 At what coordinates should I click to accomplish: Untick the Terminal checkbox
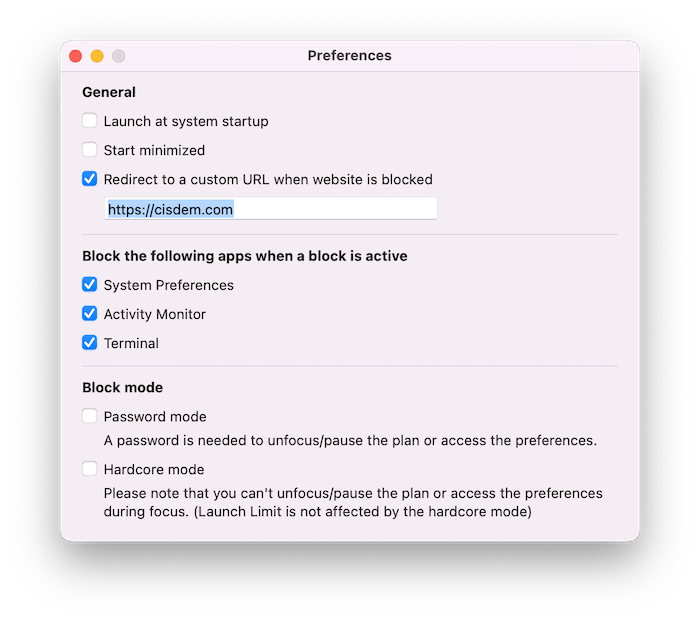pos(89,342)
